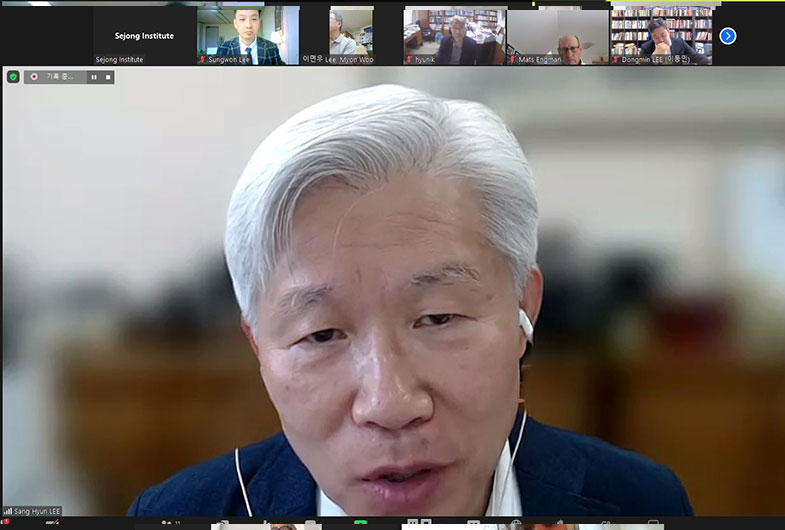Select Dongmin LEE's video thumbnail
Image resolution: width=785 pixels, height=530 pixels.
(x=661, y=34)
